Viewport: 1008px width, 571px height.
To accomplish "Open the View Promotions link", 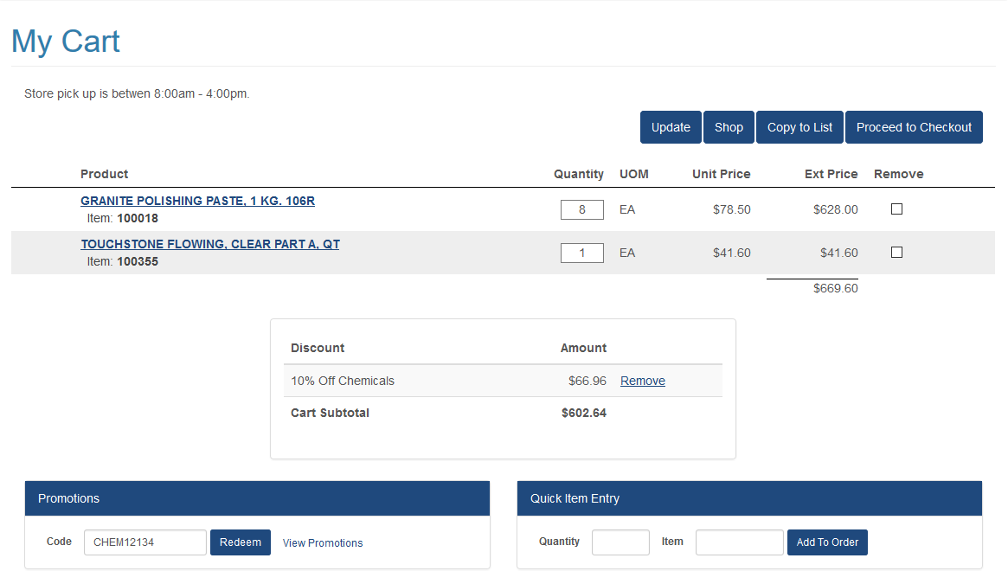I will pyautogui.click(x=322, y=543).
